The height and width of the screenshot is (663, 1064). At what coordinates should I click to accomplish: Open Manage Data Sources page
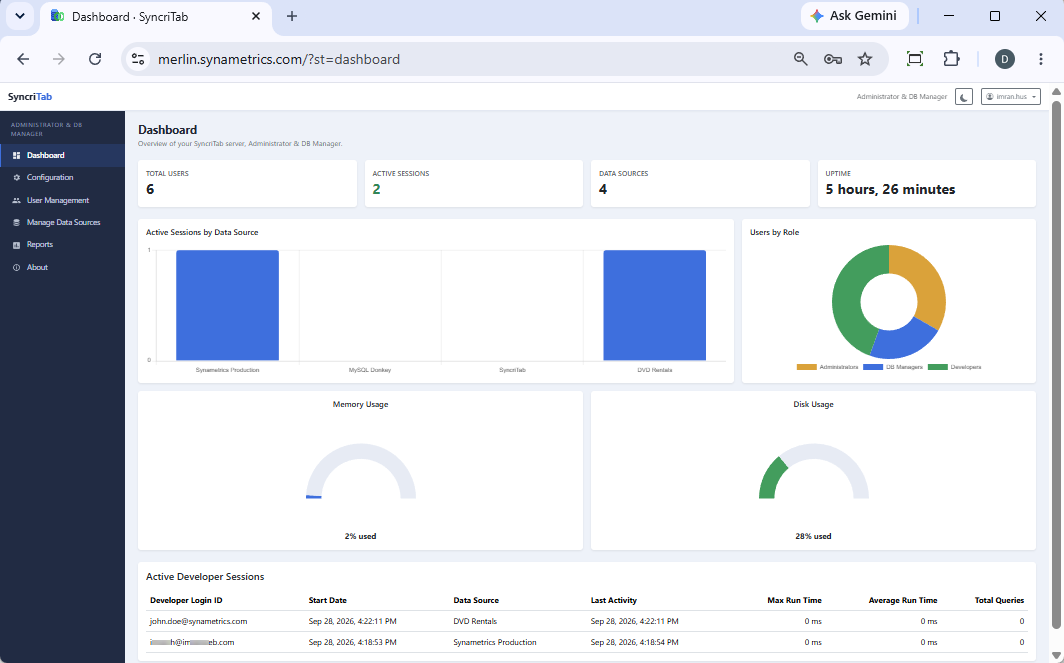tap(62, 222)
